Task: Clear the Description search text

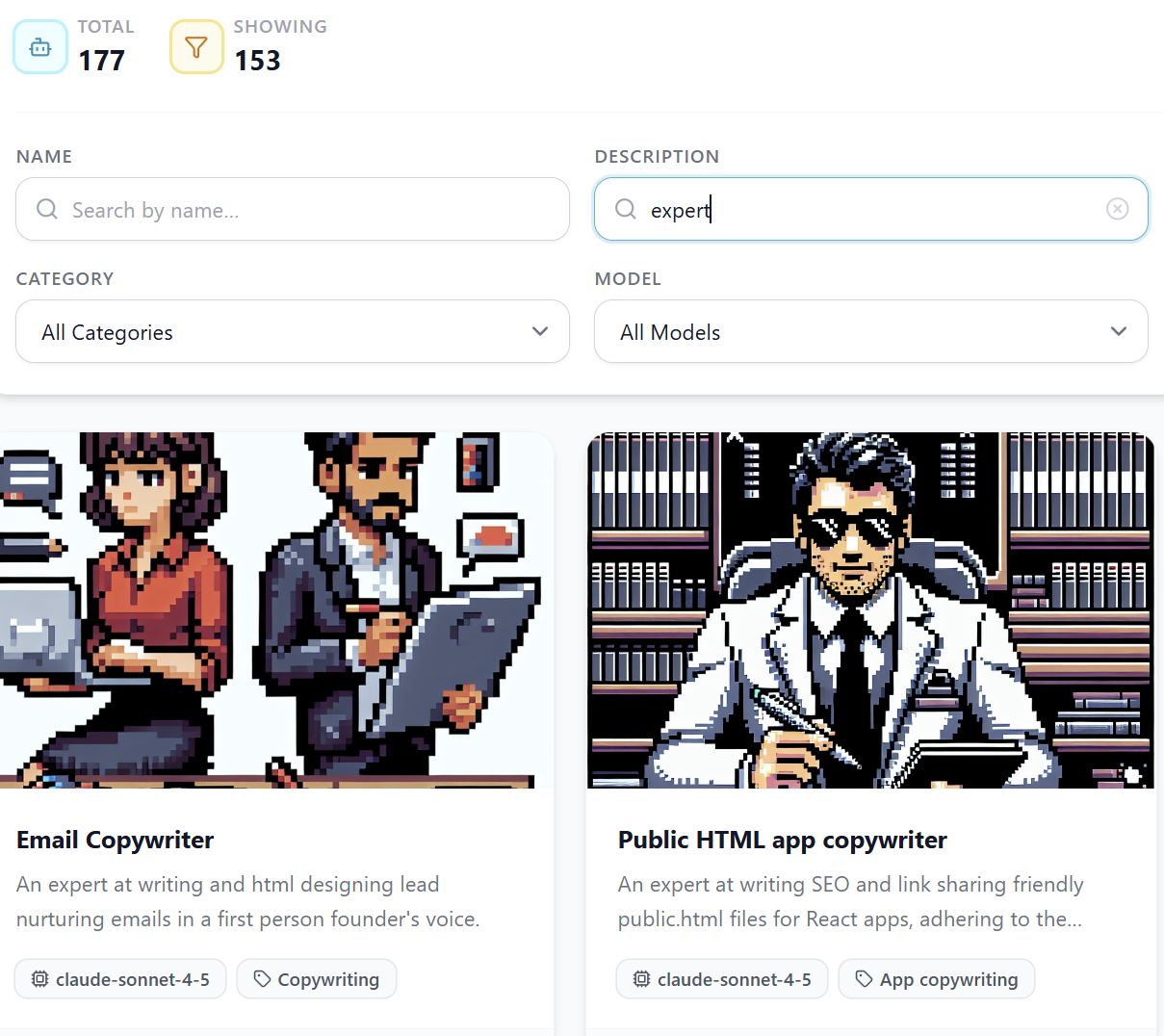Action: point(1117,209)
